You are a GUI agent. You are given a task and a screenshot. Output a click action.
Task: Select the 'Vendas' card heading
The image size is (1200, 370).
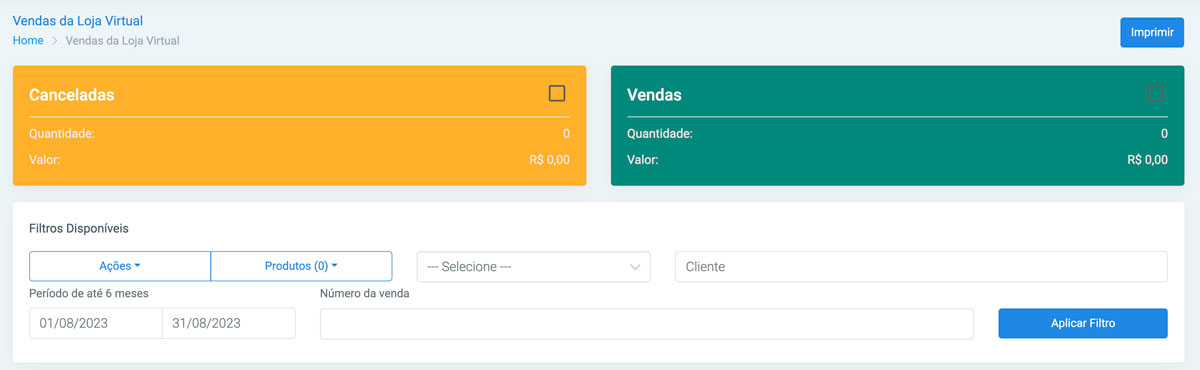click(x=654, y=95)
